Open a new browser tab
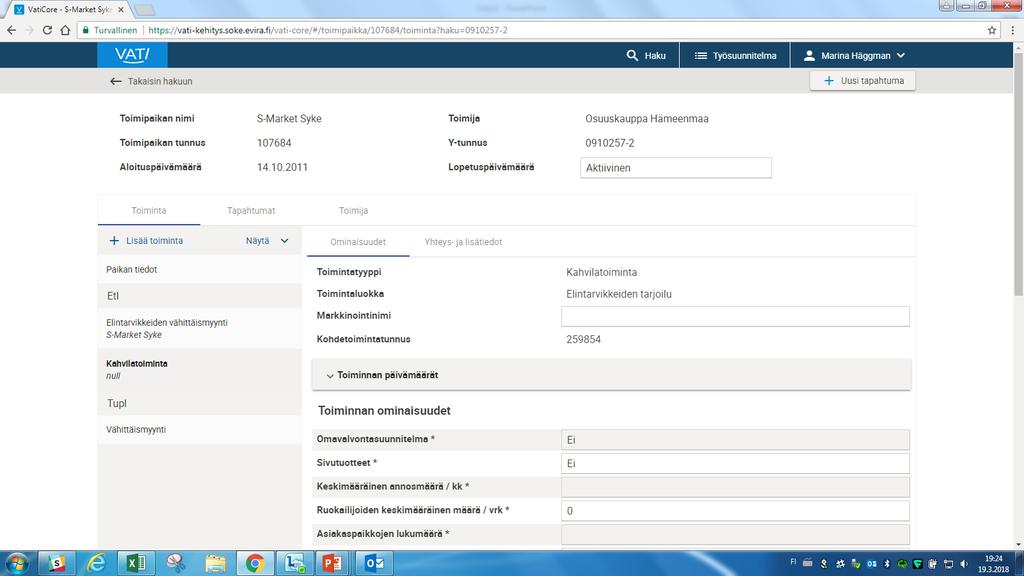This screenshot has height=576, width=1024. (144, 10)
